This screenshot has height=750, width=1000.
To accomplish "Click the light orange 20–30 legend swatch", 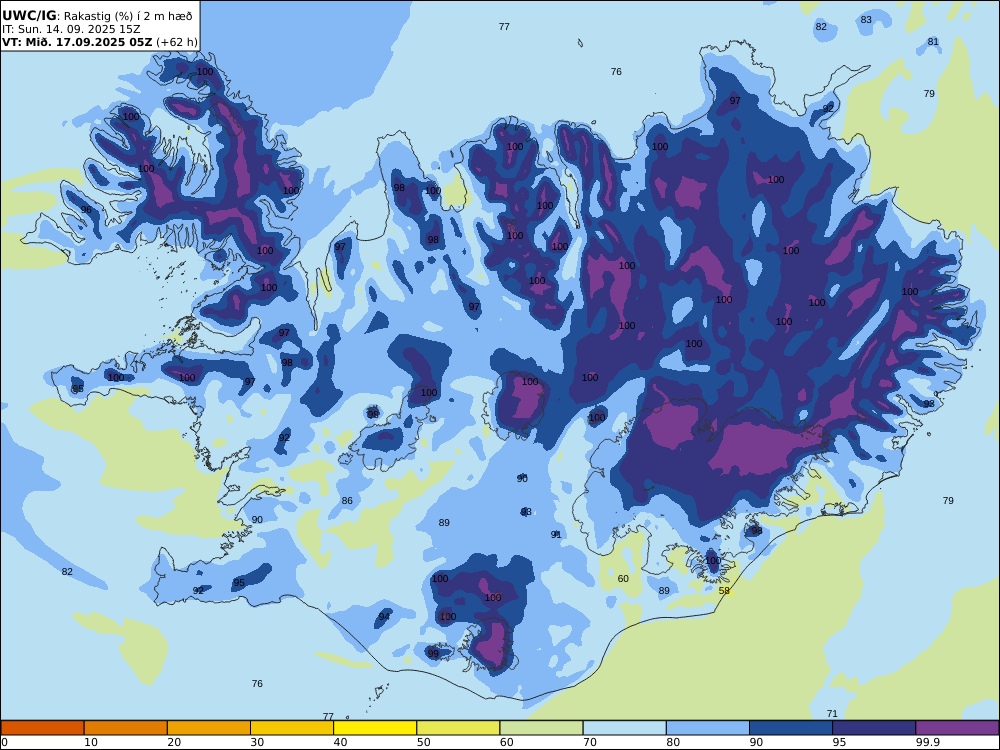I will [209, 728].
